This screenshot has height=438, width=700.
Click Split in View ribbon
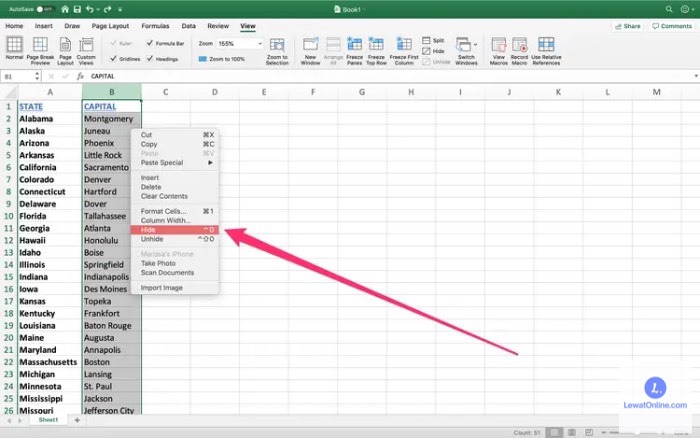click(x=433, y=40)
